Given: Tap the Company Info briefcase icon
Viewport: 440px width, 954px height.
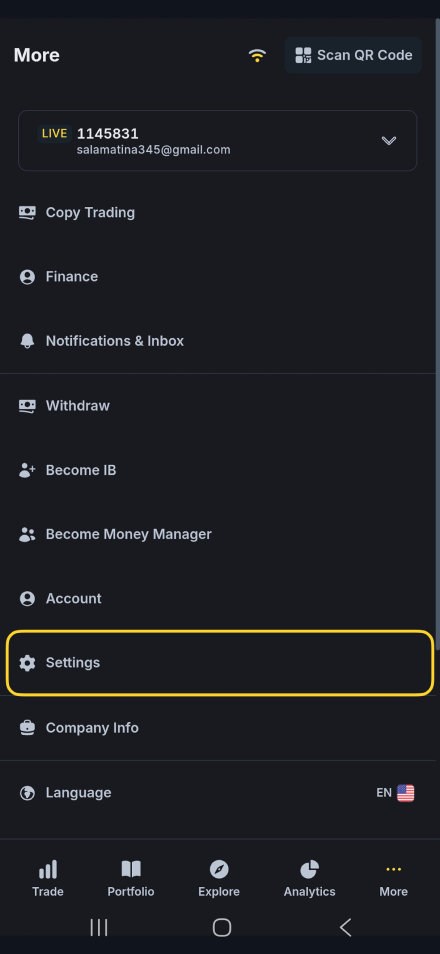Looking at the screenshot, I should pyautogui.click(x=27, y=728).
